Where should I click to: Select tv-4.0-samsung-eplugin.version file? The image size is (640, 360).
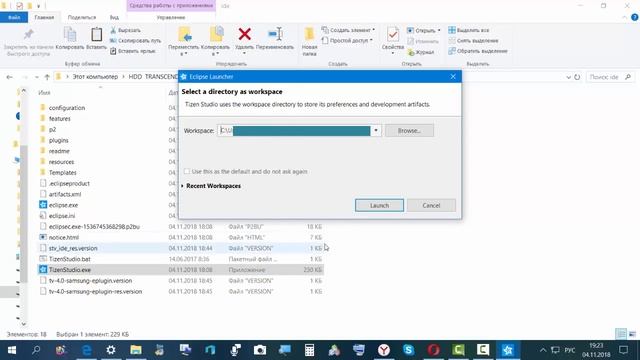click(x=90, y=281)
